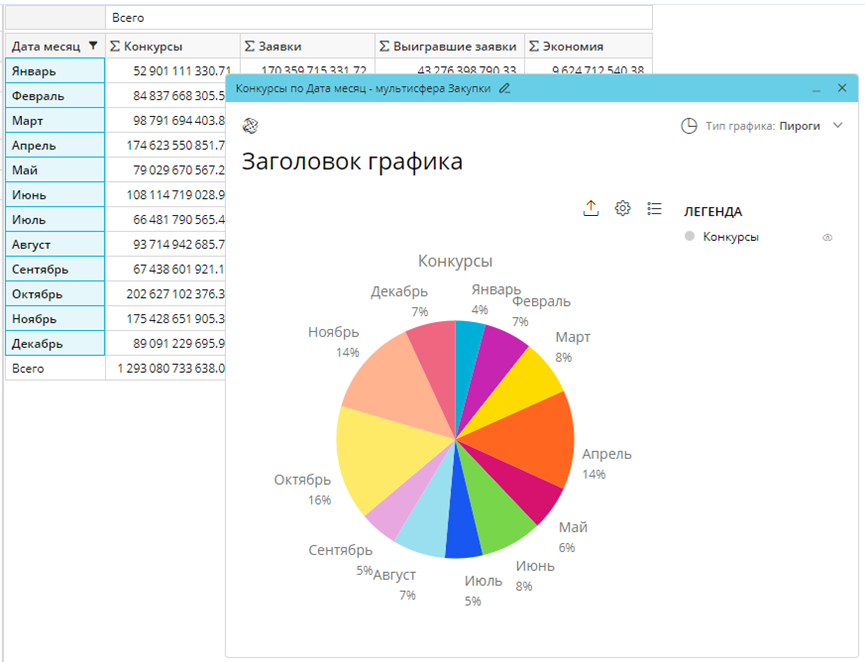
Task: Click the filter icon in Дата месяц header
Action: (x=93, y=46)
